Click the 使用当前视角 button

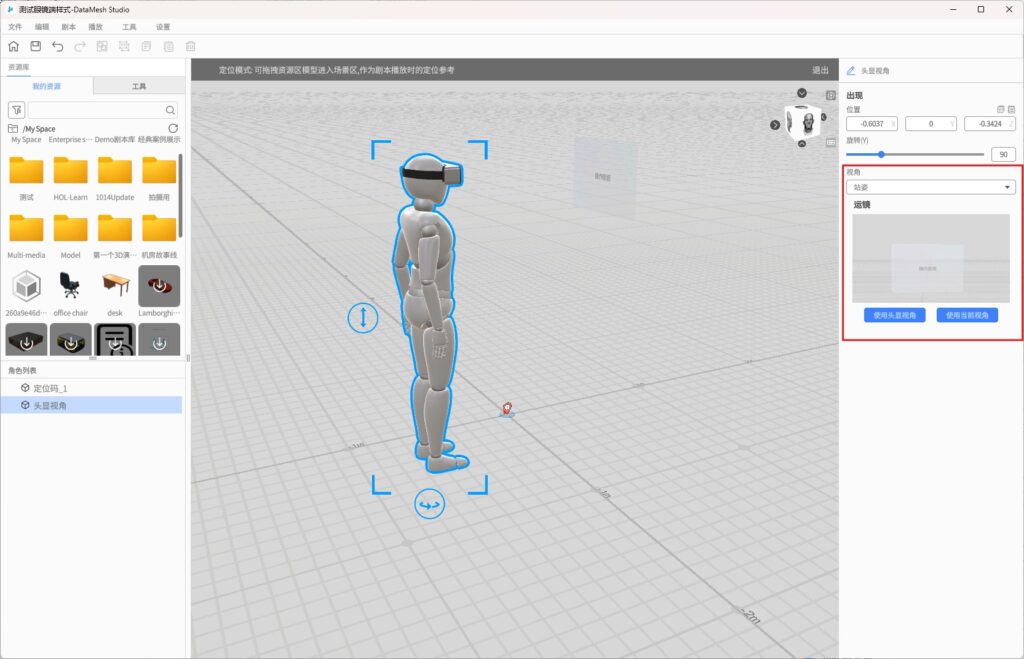click(966, 315)
